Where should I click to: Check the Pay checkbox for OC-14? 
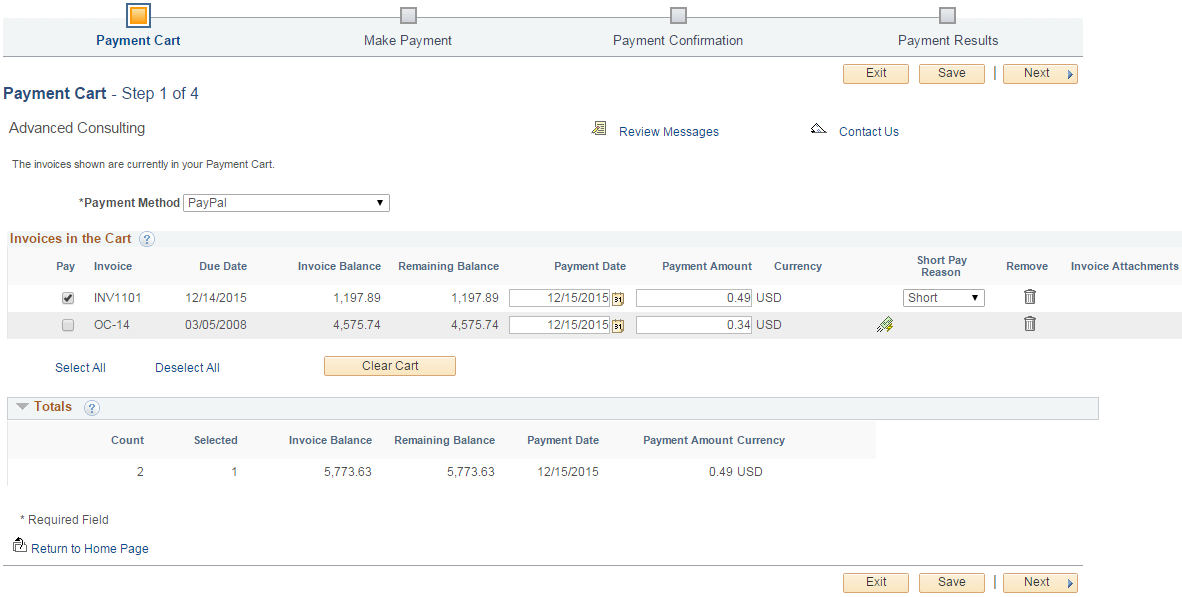coord(67,324)
